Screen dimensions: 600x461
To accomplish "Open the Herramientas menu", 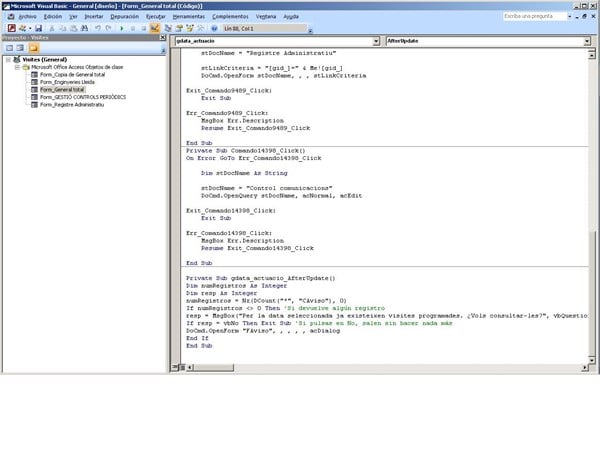I will pyautogui.click(x=188, y=17).
